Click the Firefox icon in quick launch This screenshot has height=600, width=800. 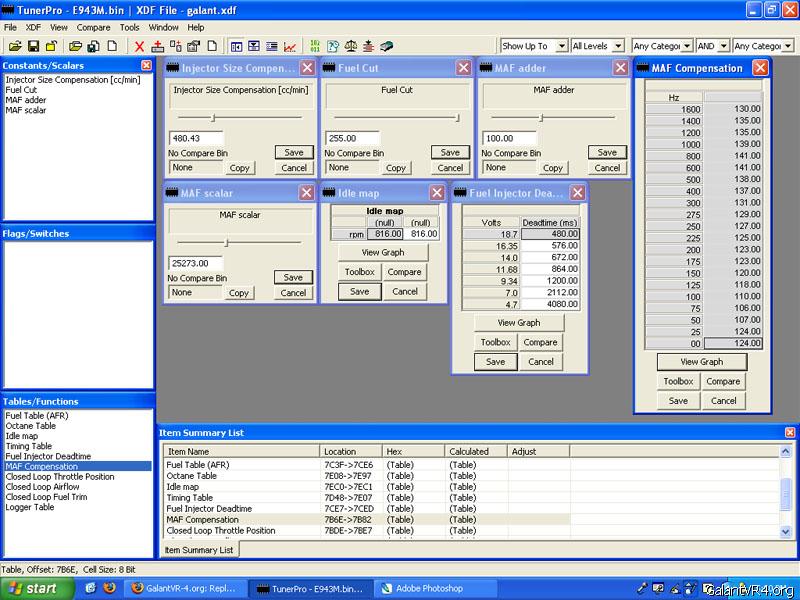[x=109, y=588]
